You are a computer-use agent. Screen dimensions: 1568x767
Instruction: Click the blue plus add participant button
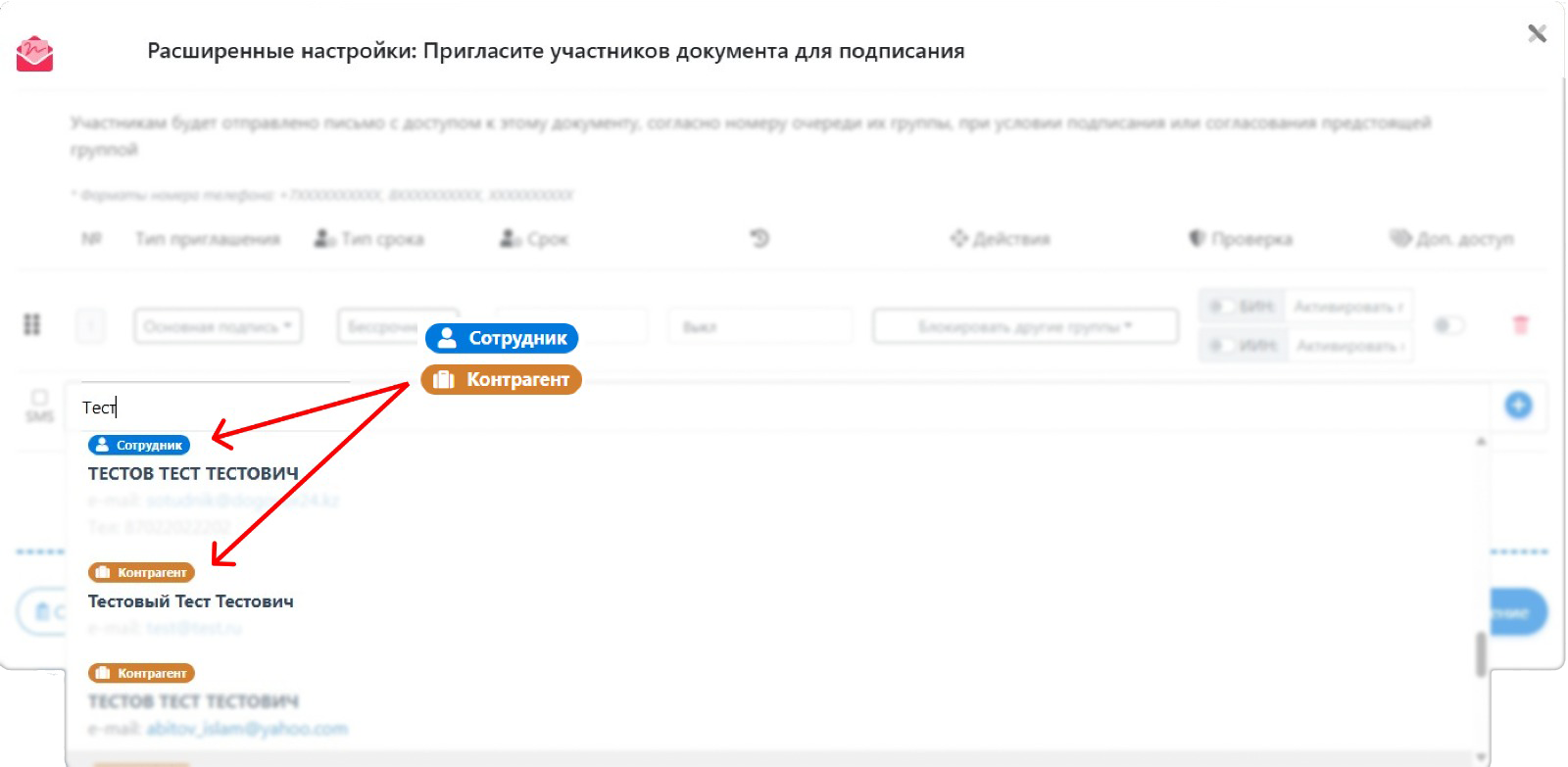[1518, 405]
